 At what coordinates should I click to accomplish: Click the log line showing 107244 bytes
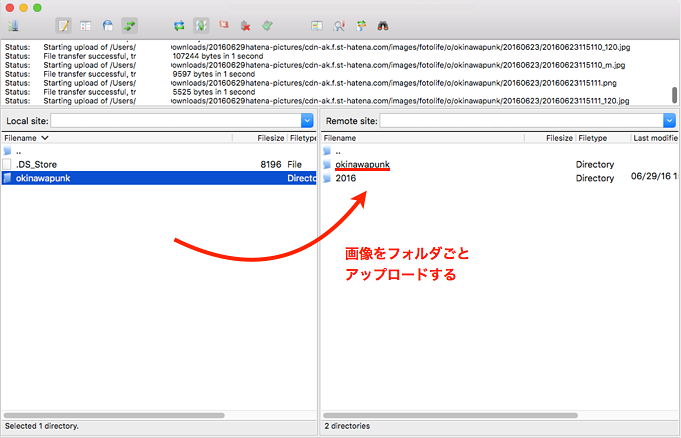(x=134, y=56)
